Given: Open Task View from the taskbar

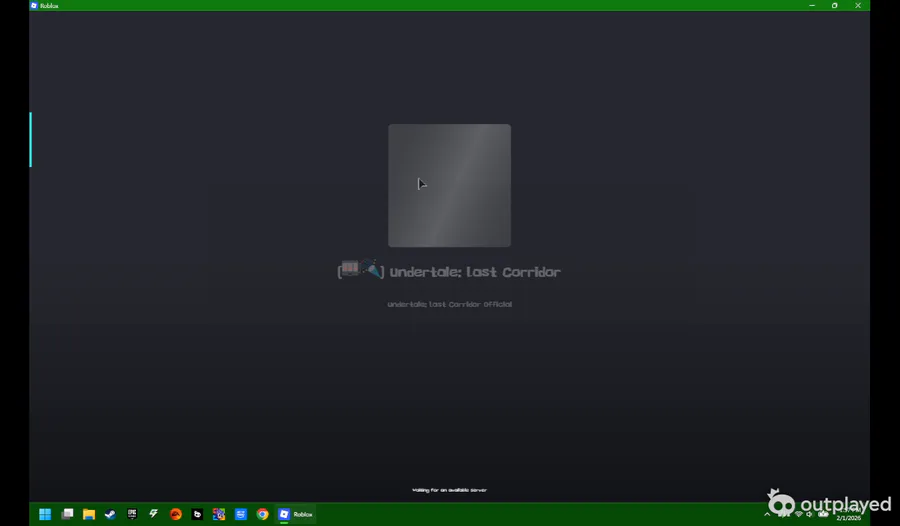Looking at the screenshot, I should tap(67, 514).
